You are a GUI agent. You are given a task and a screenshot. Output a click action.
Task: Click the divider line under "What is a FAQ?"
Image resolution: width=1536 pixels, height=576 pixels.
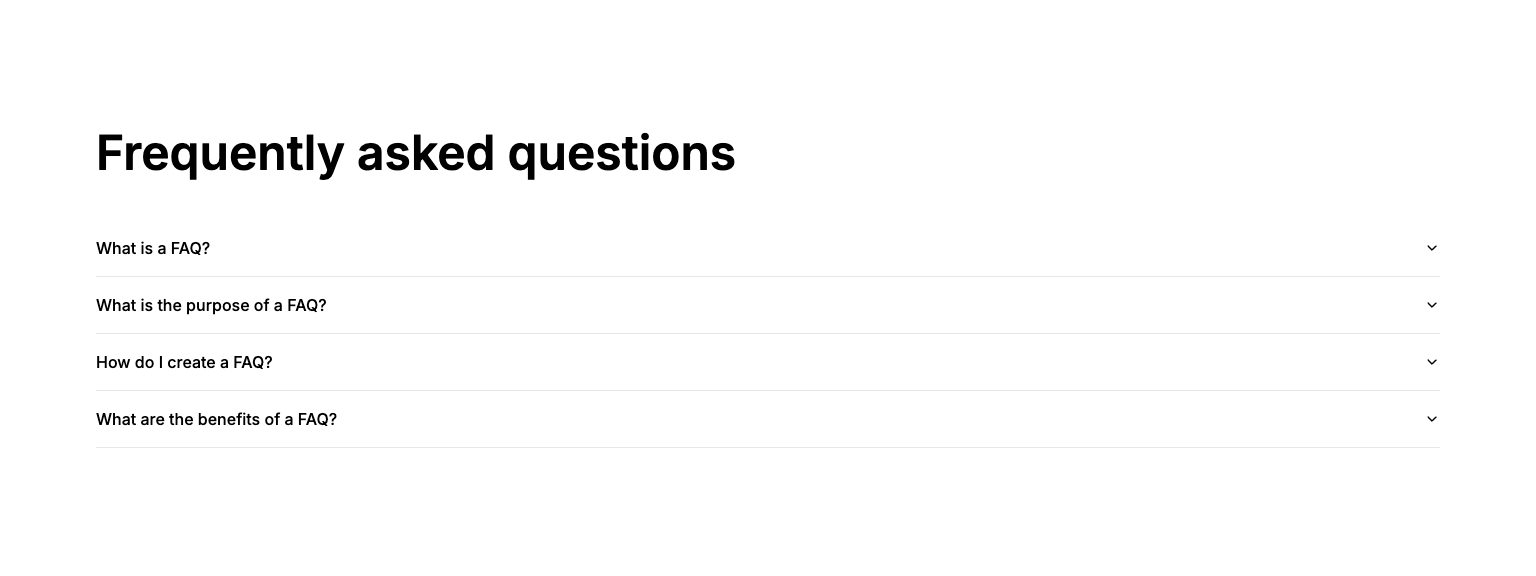click(768, 276)
